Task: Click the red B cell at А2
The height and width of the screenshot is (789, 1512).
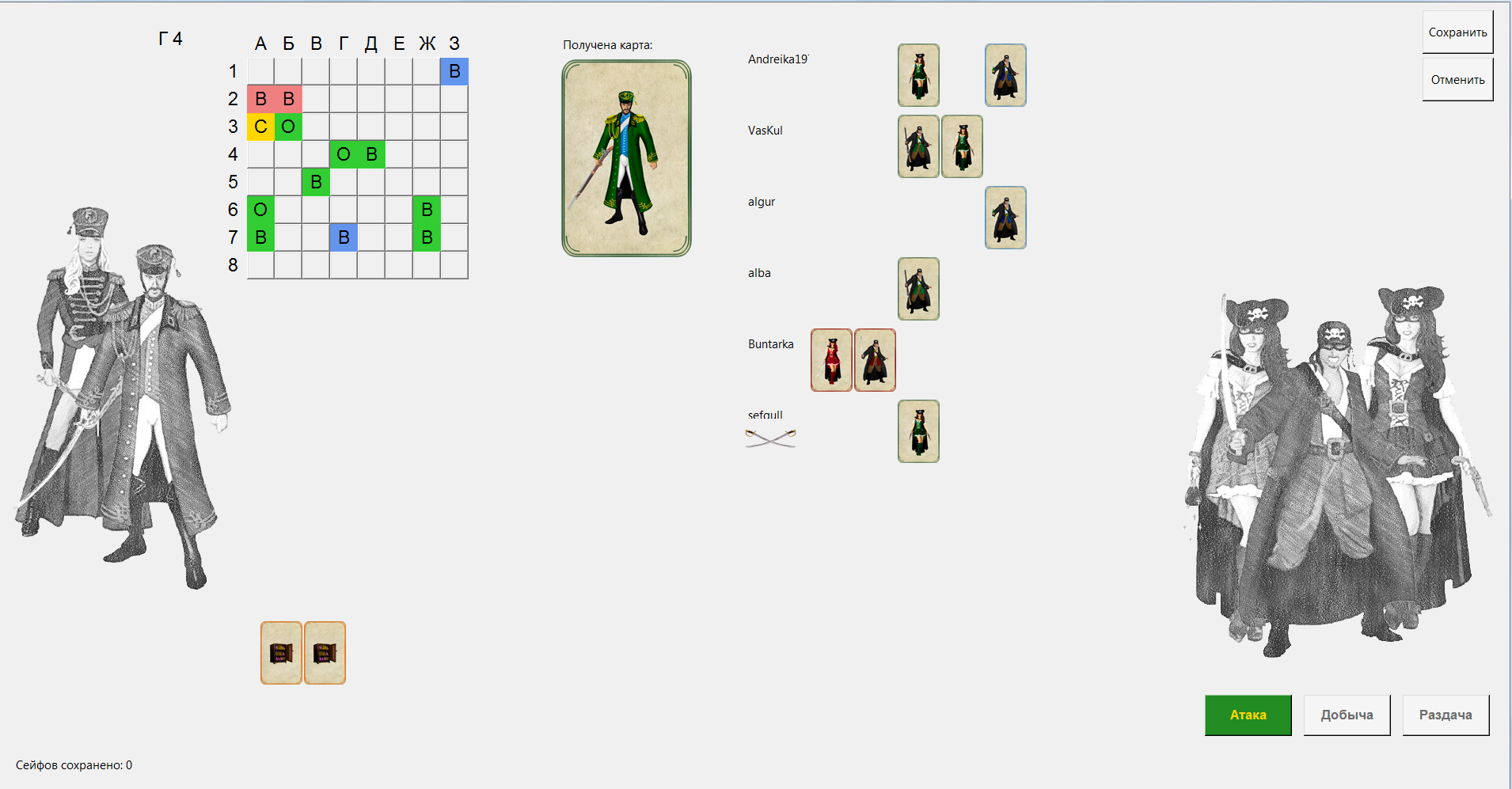Action: [x=260, y=99]
